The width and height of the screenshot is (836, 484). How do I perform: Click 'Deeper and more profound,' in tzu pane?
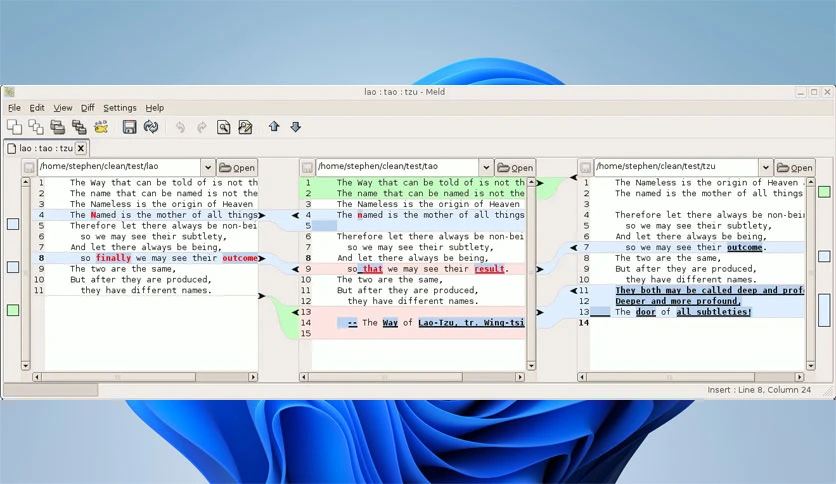click(x=678, y=301)
